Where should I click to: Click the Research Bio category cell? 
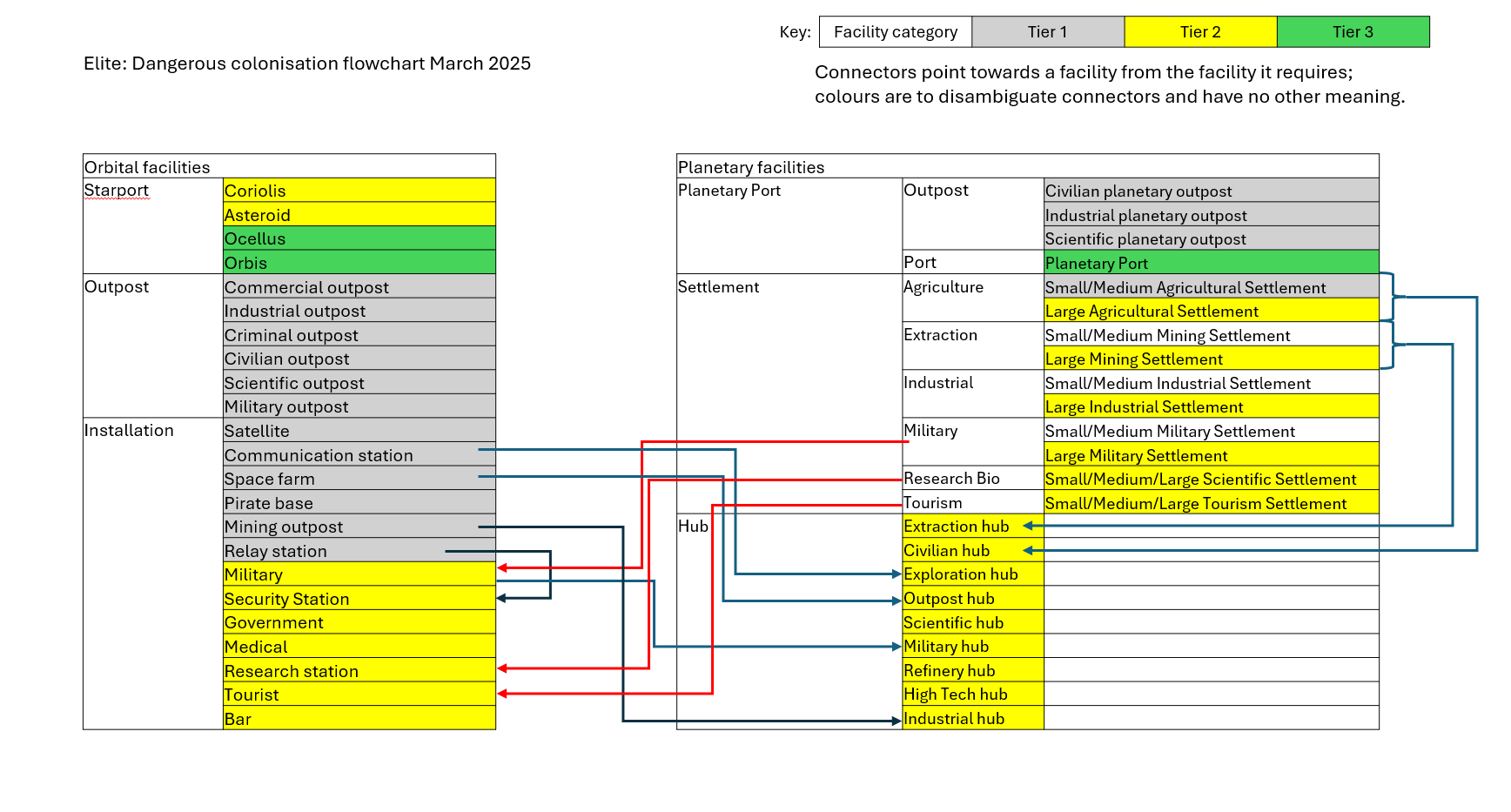pos(973,478)
